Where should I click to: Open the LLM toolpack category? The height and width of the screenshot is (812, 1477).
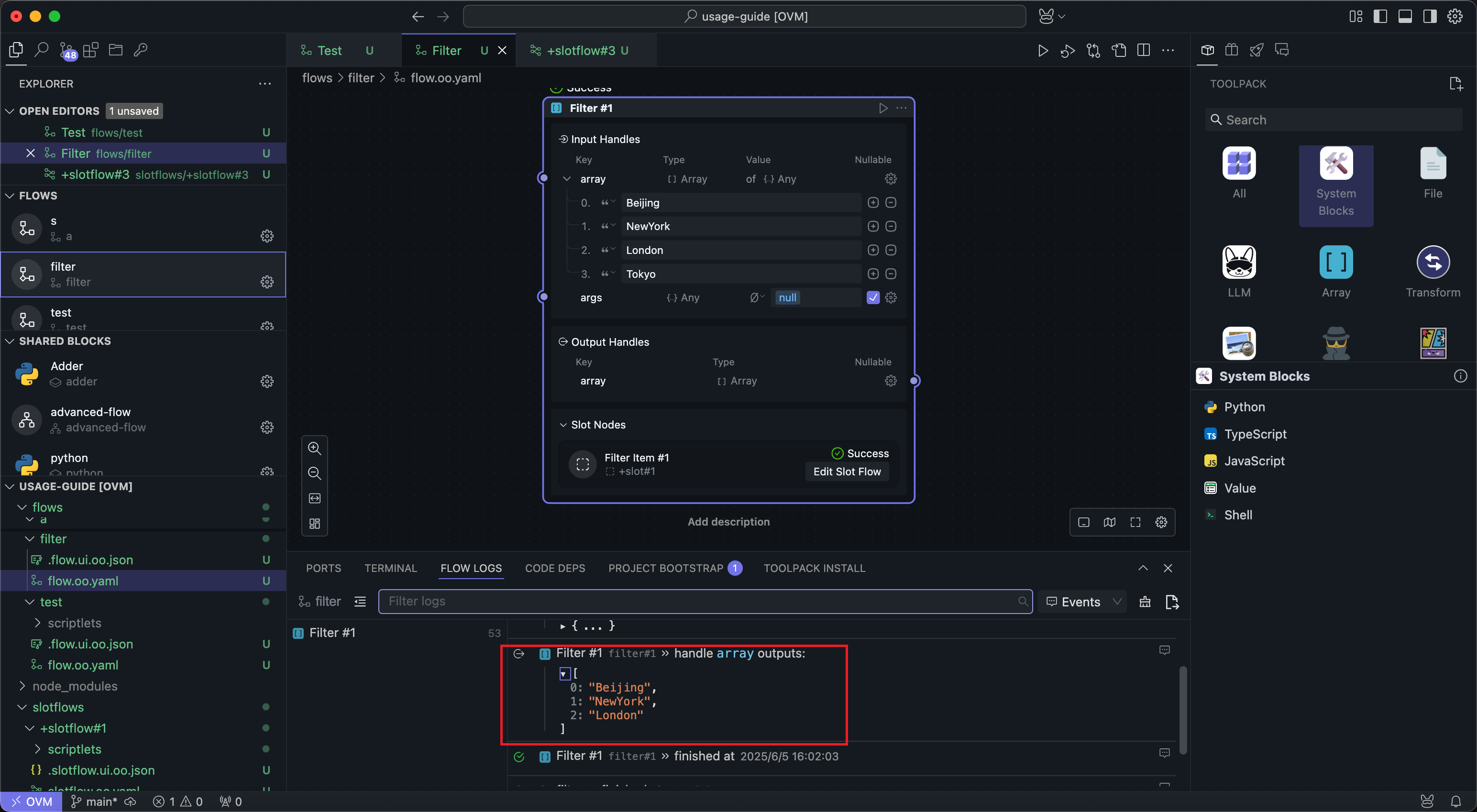point(1238,262)
